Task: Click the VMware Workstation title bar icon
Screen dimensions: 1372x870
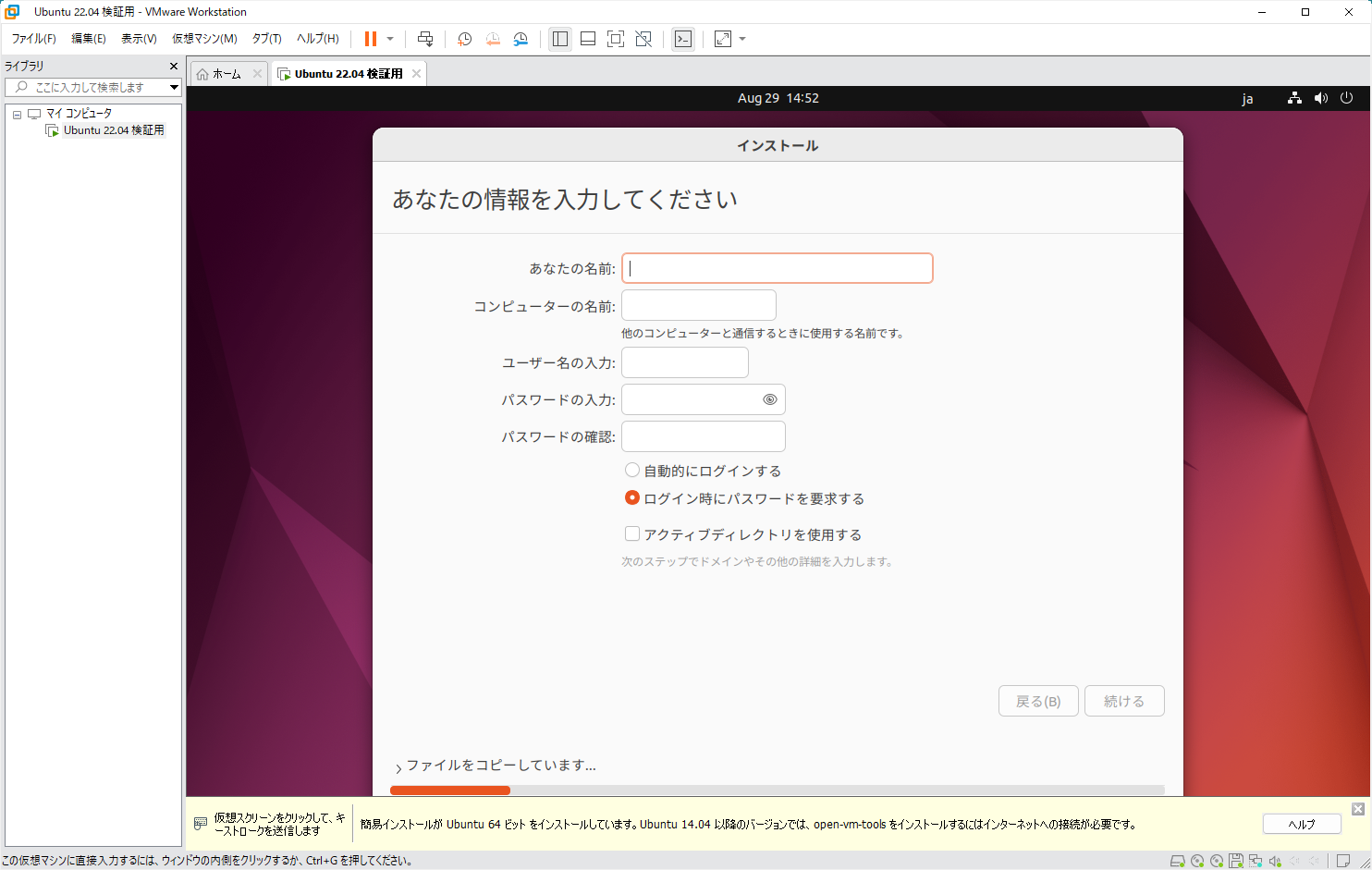Action: 12,12
